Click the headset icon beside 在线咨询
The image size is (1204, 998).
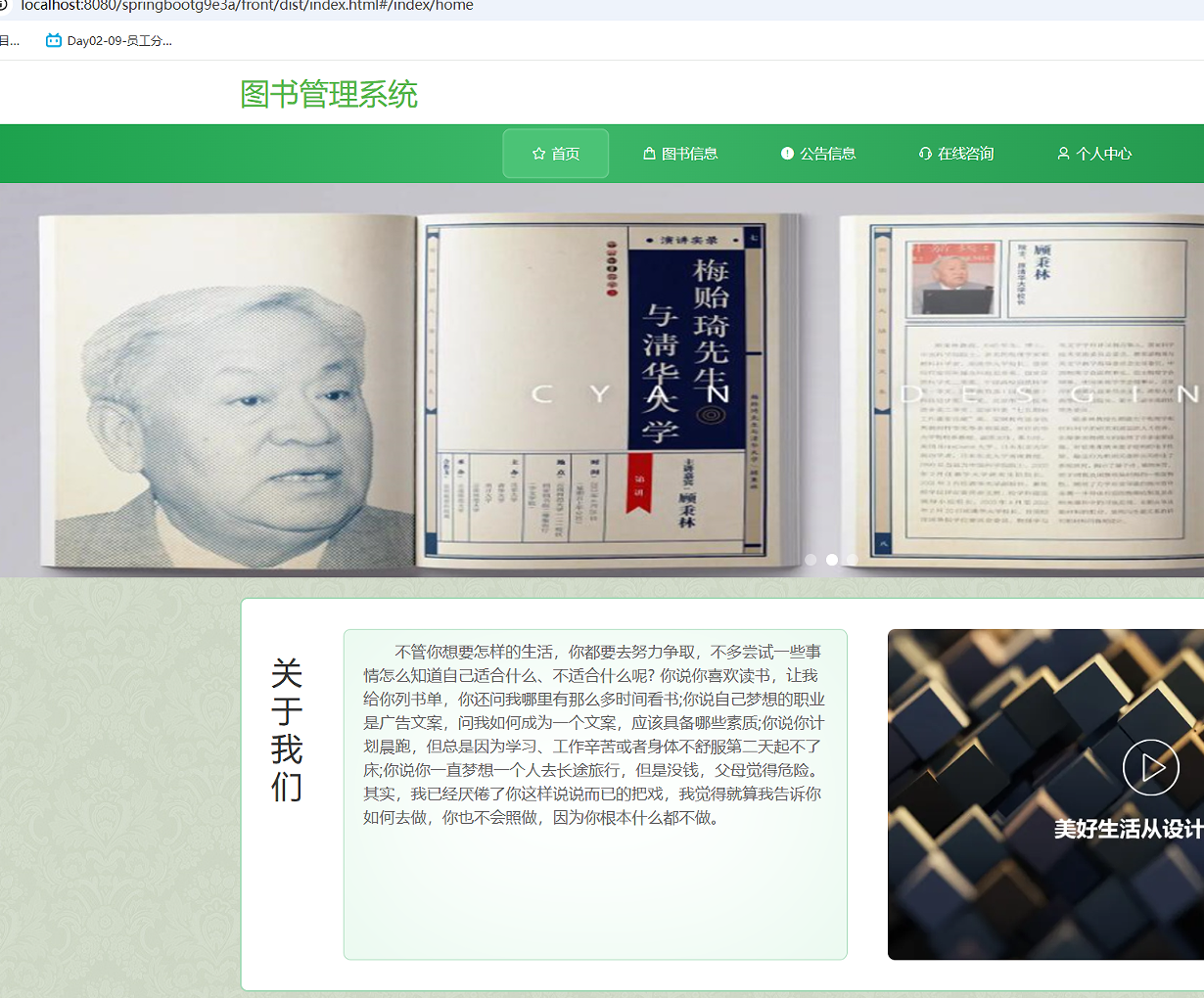point(925,154)
